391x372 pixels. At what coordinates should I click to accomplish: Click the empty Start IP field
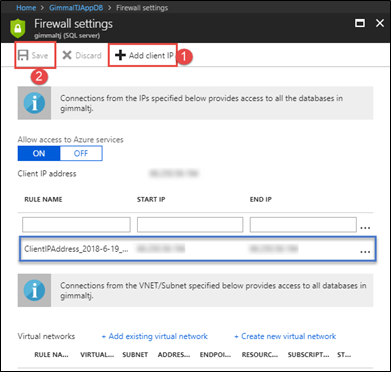click(190, 225)
